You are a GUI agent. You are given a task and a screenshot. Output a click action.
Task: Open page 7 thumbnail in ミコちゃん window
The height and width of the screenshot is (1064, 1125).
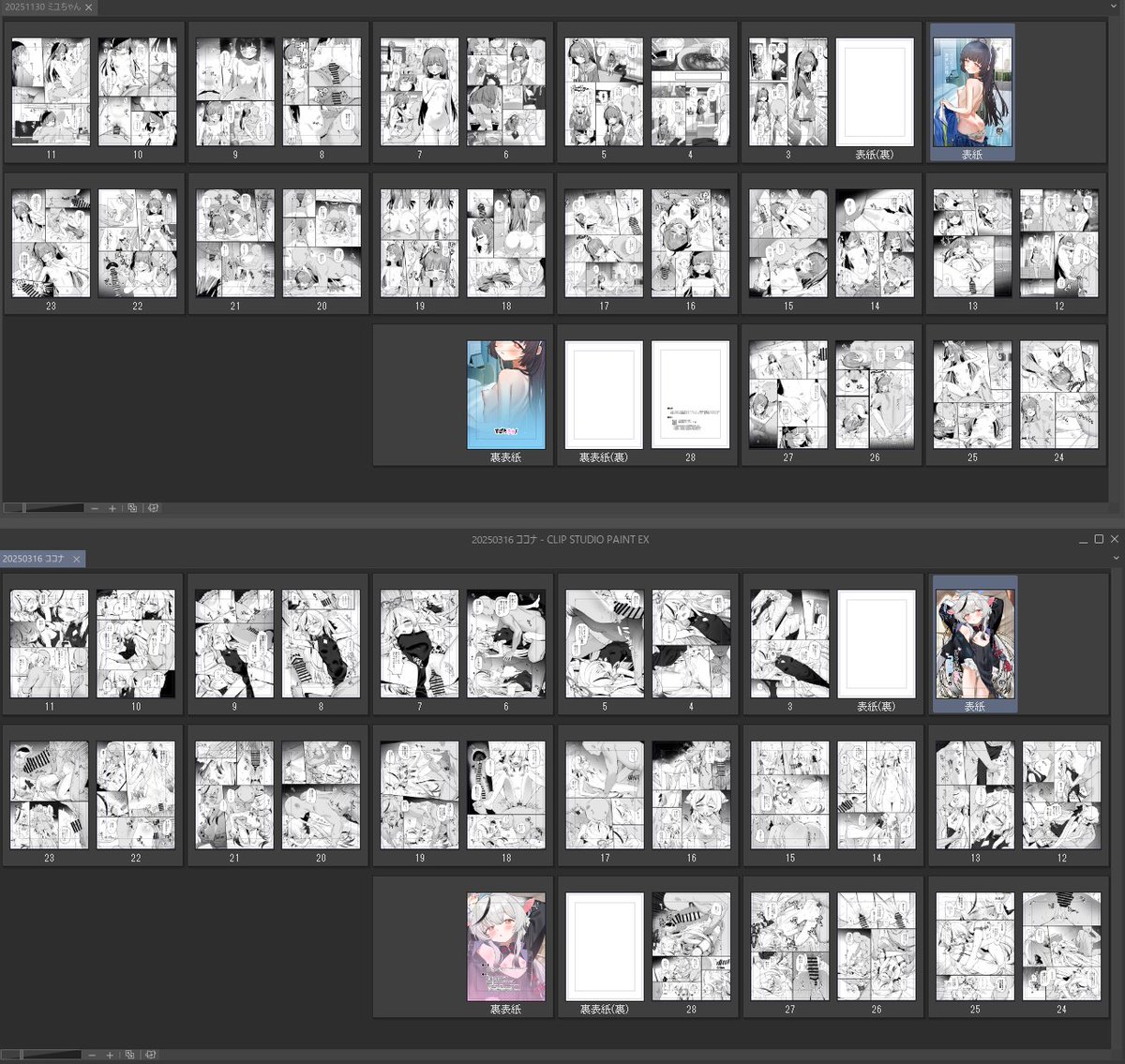pos(419,92)
